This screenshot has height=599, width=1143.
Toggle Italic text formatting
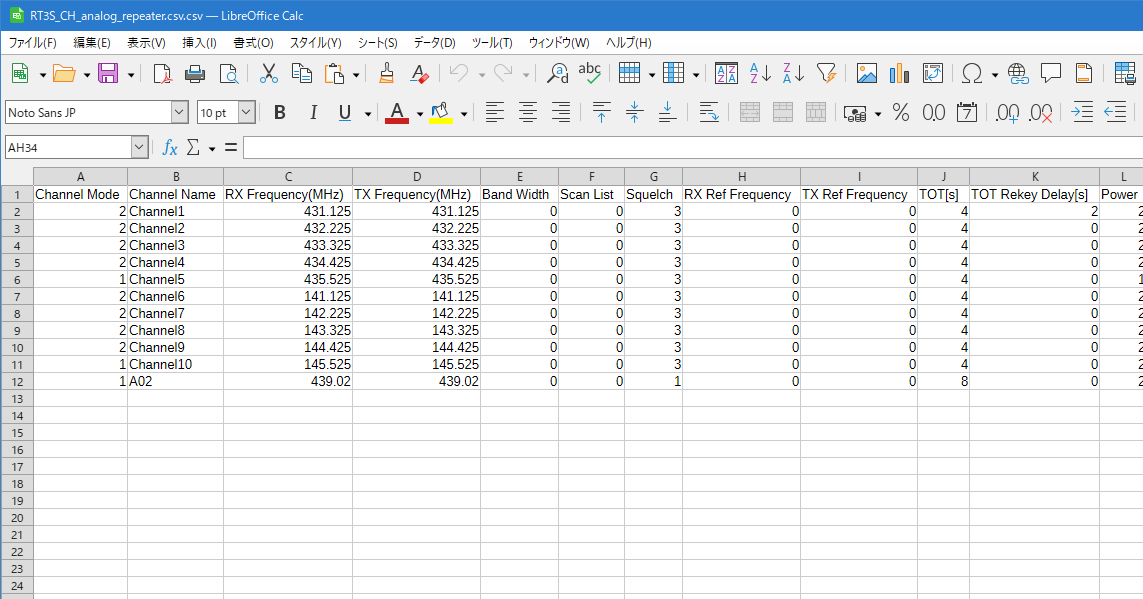coord(313,113)
